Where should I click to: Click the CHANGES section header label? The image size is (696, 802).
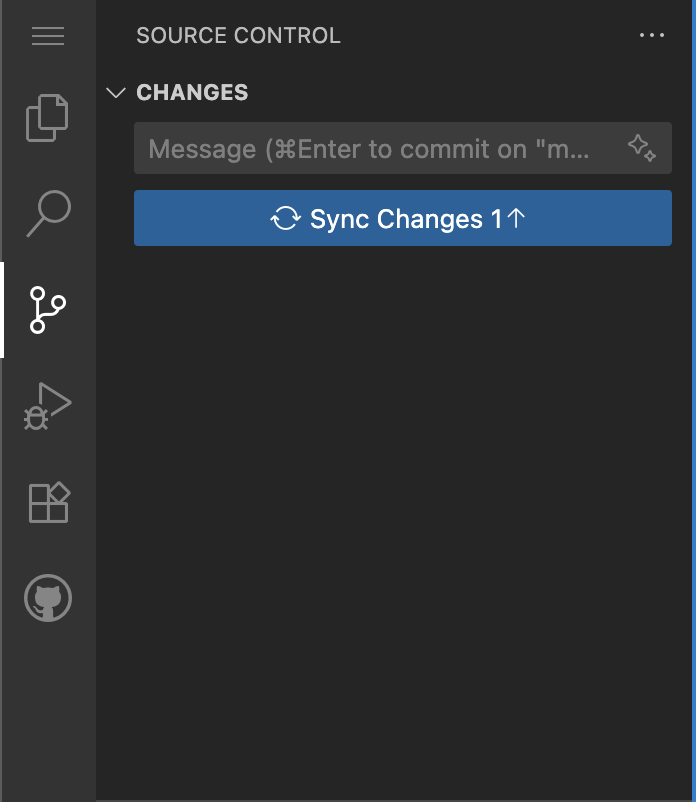192,93
